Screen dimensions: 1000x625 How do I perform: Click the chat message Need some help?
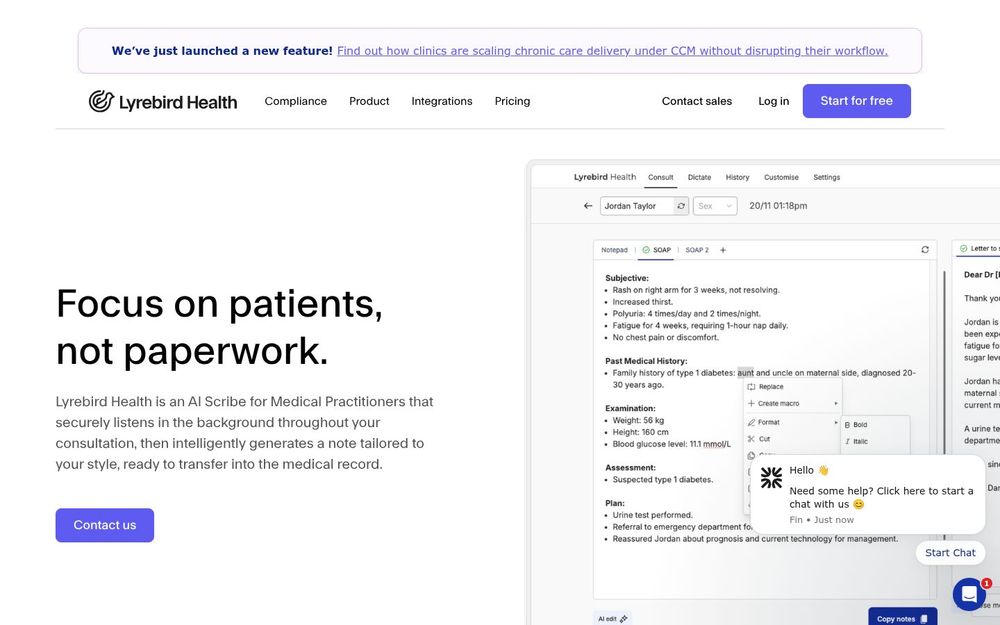click(x=881, y=497)
